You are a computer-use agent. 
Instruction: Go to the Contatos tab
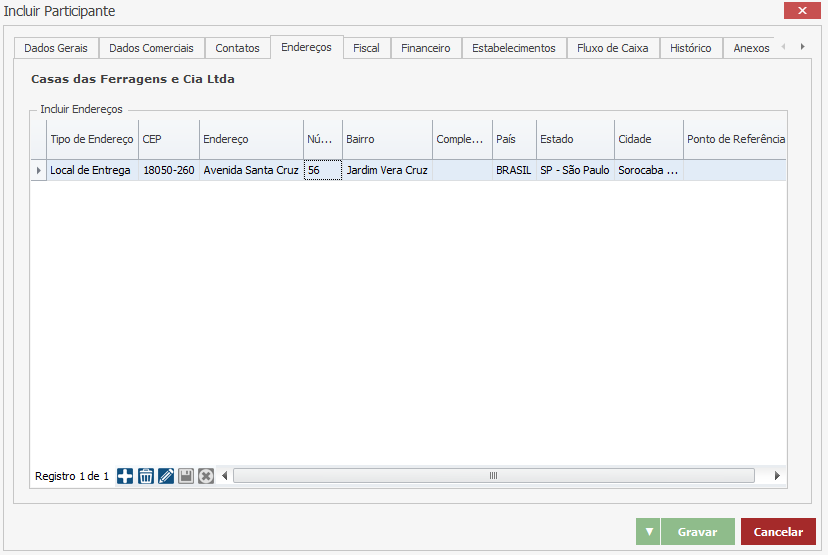point(237,48)
